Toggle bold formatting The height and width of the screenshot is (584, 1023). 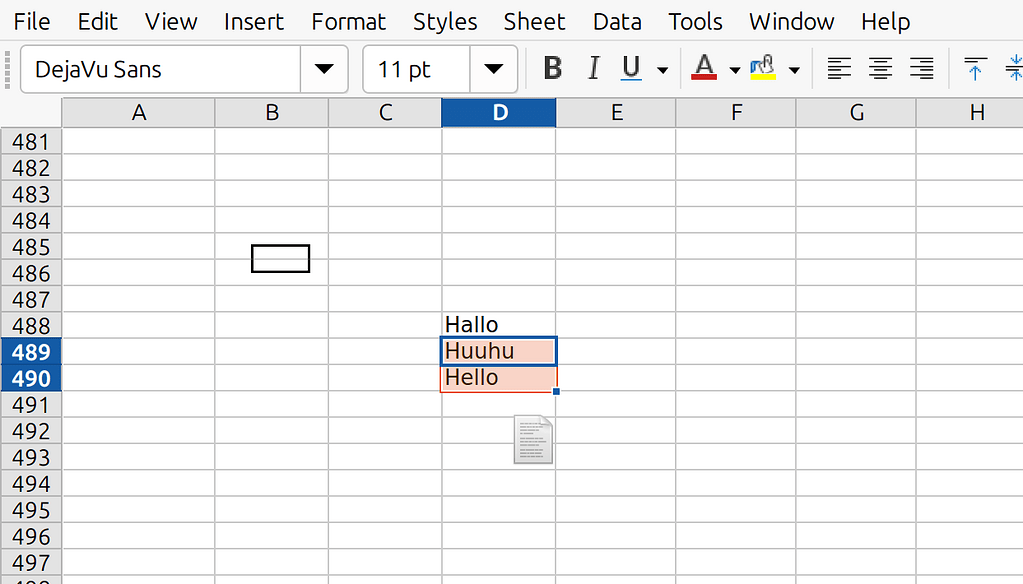(x=552, y=68)
